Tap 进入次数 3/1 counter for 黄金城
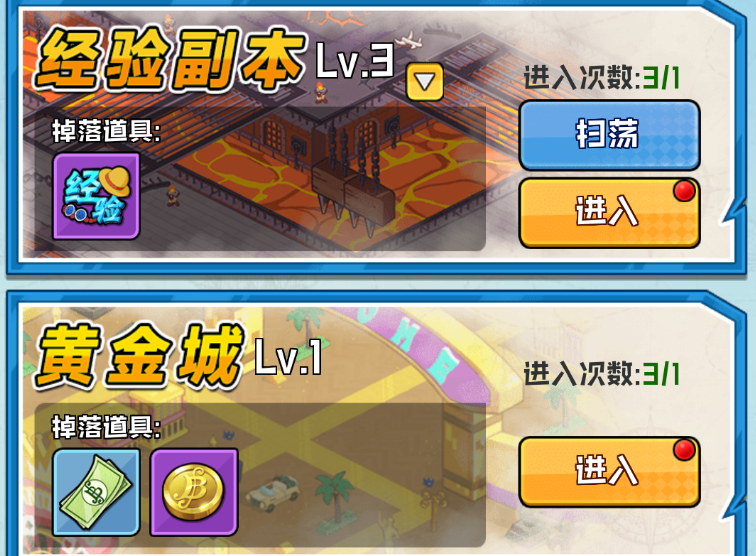Image resolution: width=756 pixels, height=556 pixels. pos(602,374)
